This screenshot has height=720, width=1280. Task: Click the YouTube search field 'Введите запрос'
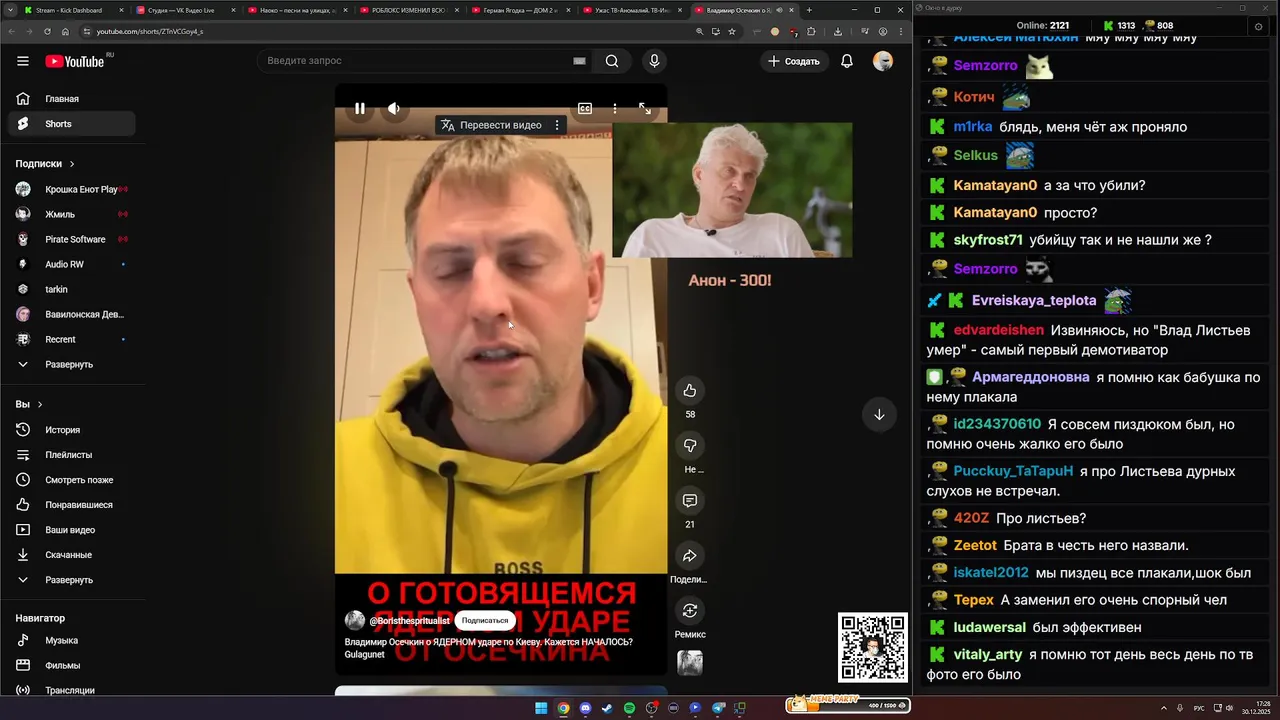pyautogui.click(x=415, y=61)
